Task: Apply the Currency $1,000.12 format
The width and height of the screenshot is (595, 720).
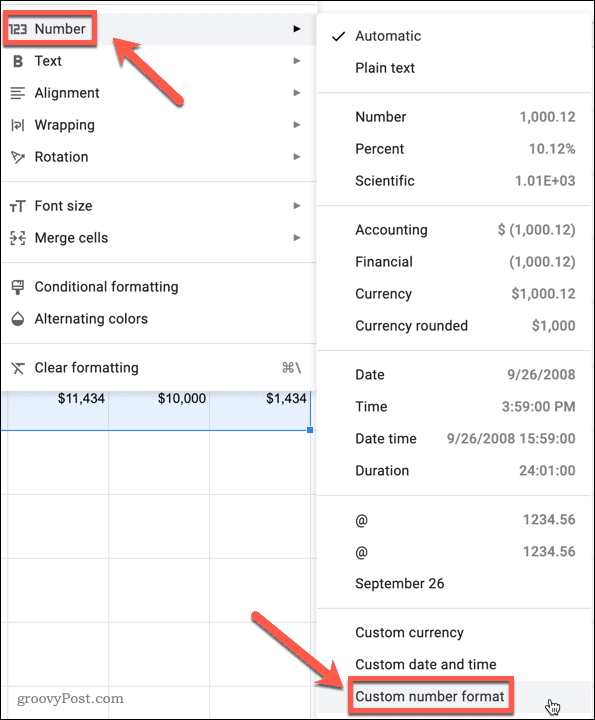Action: click(454, 294)
